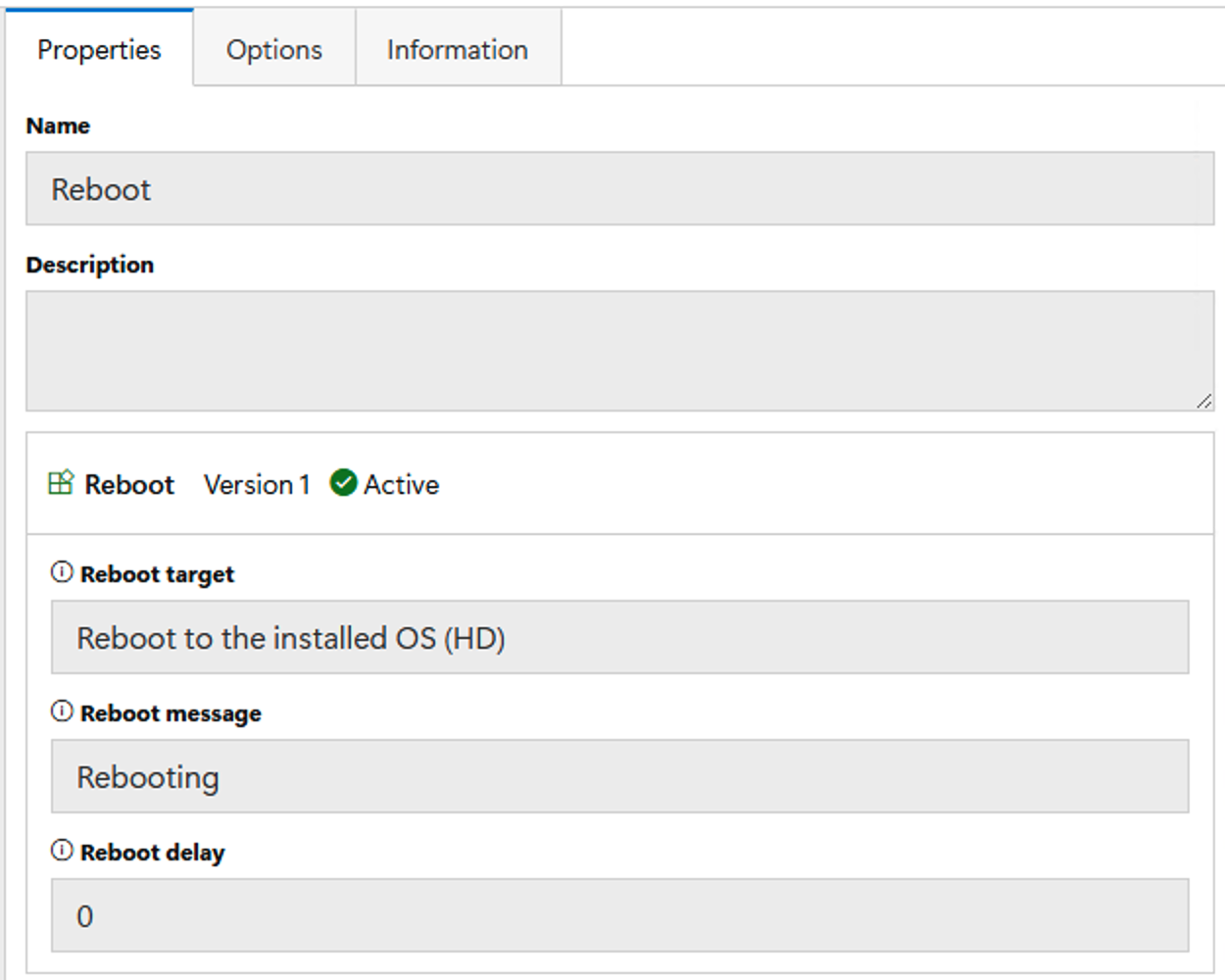
Task: Click the Description box resize grip
Action: (x=1203, y=400)
